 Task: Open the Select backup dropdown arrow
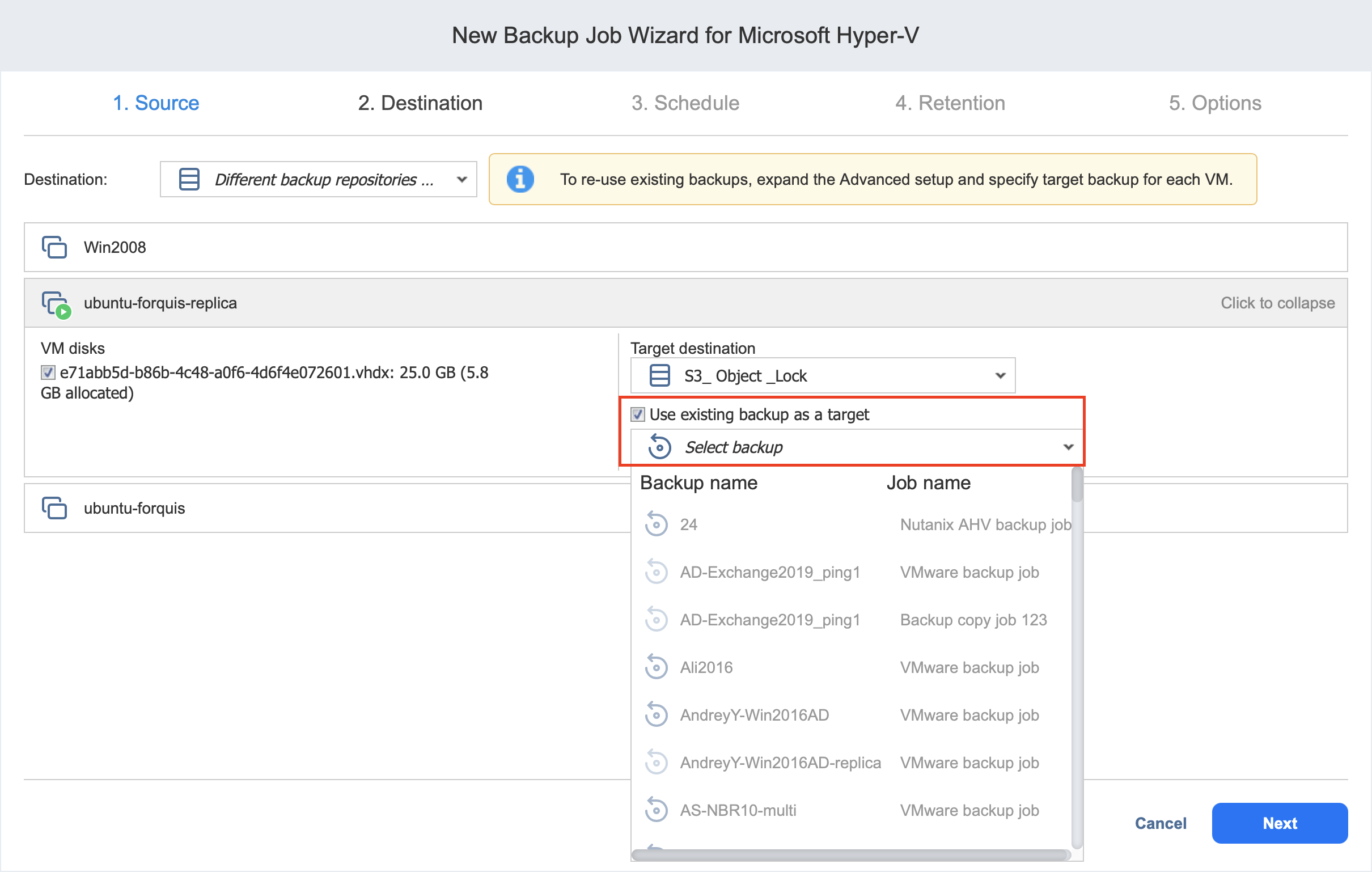click(x=1068, y=447)
